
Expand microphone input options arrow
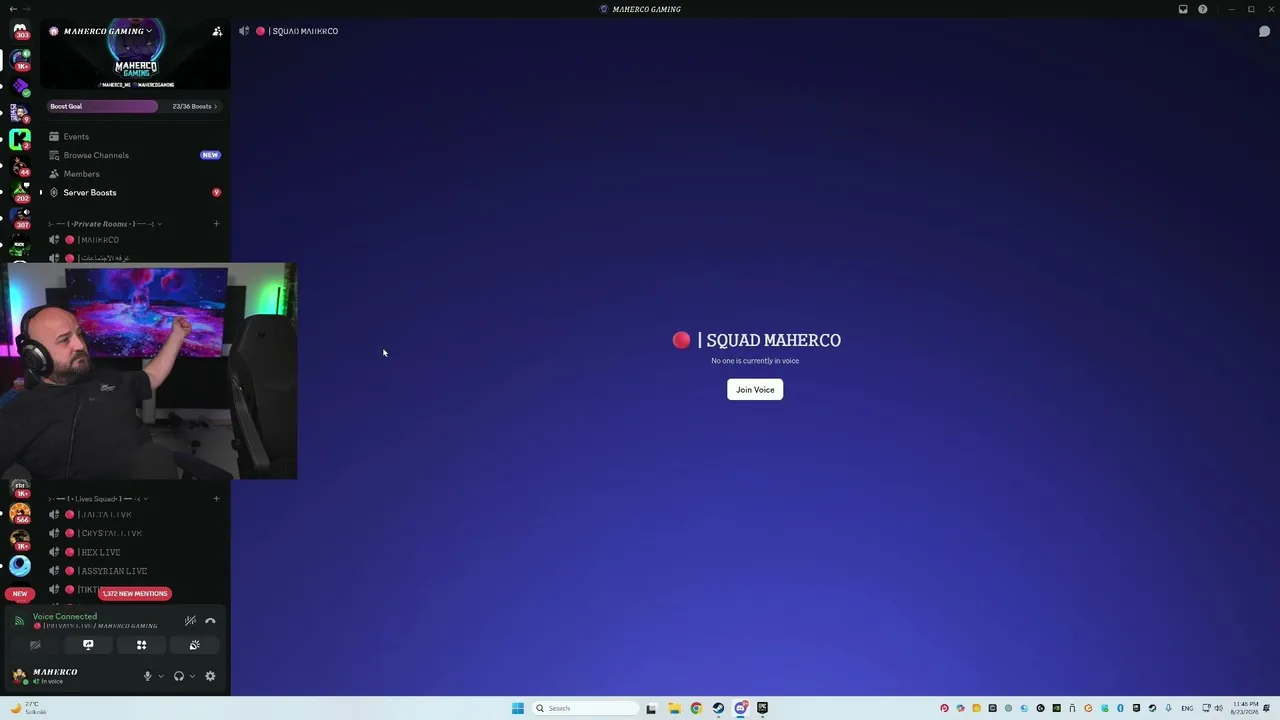pos(161,676)
